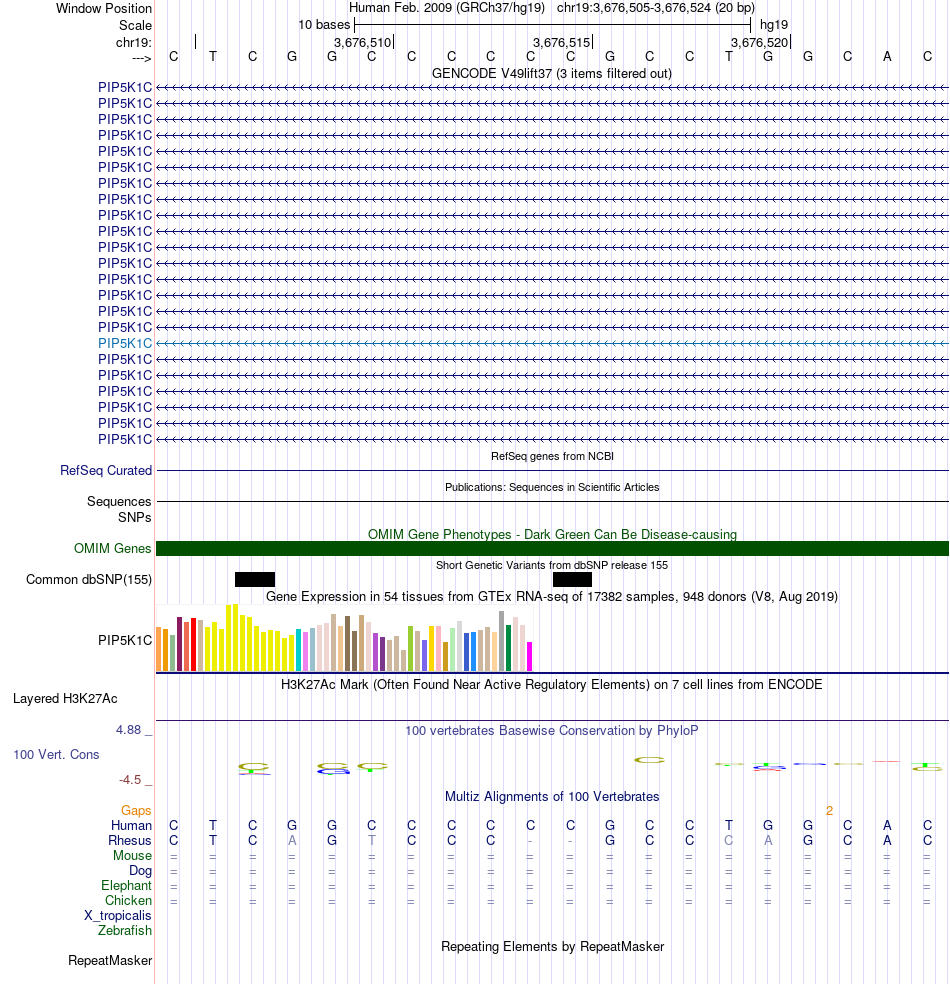Click the 3,676,510 position marker
The width and height of the screenshot is (950, 984).
(x=362, y=42)
